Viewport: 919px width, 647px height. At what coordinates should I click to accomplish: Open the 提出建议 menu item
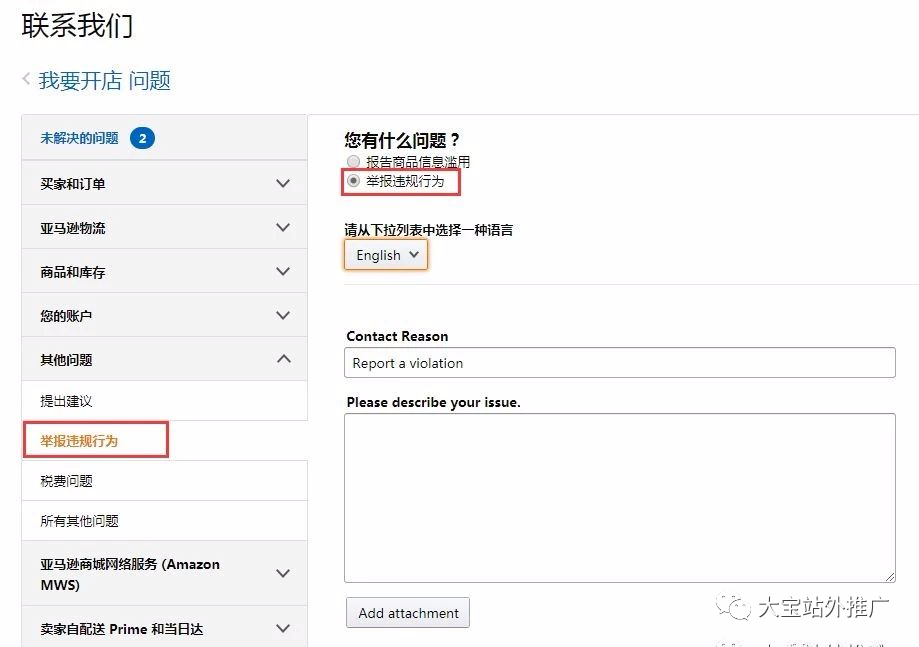click(66, 401)
